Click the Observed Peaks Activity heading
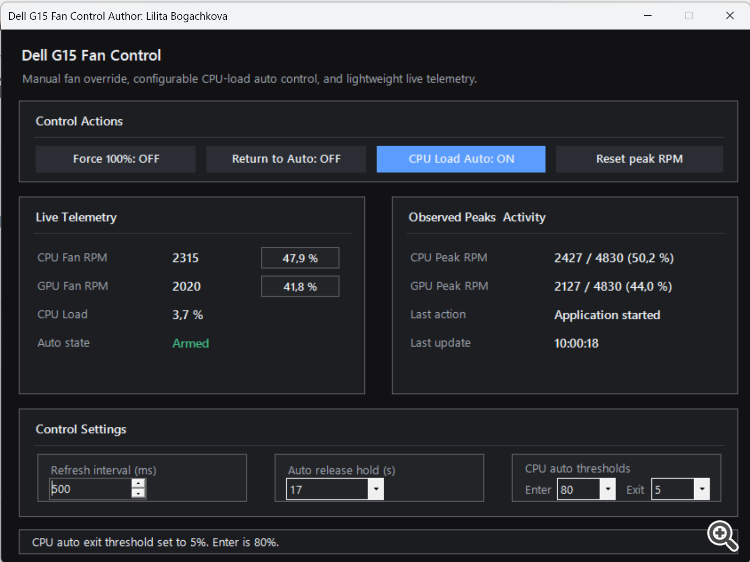Screen dimensions: 750x562 [477, 217]
